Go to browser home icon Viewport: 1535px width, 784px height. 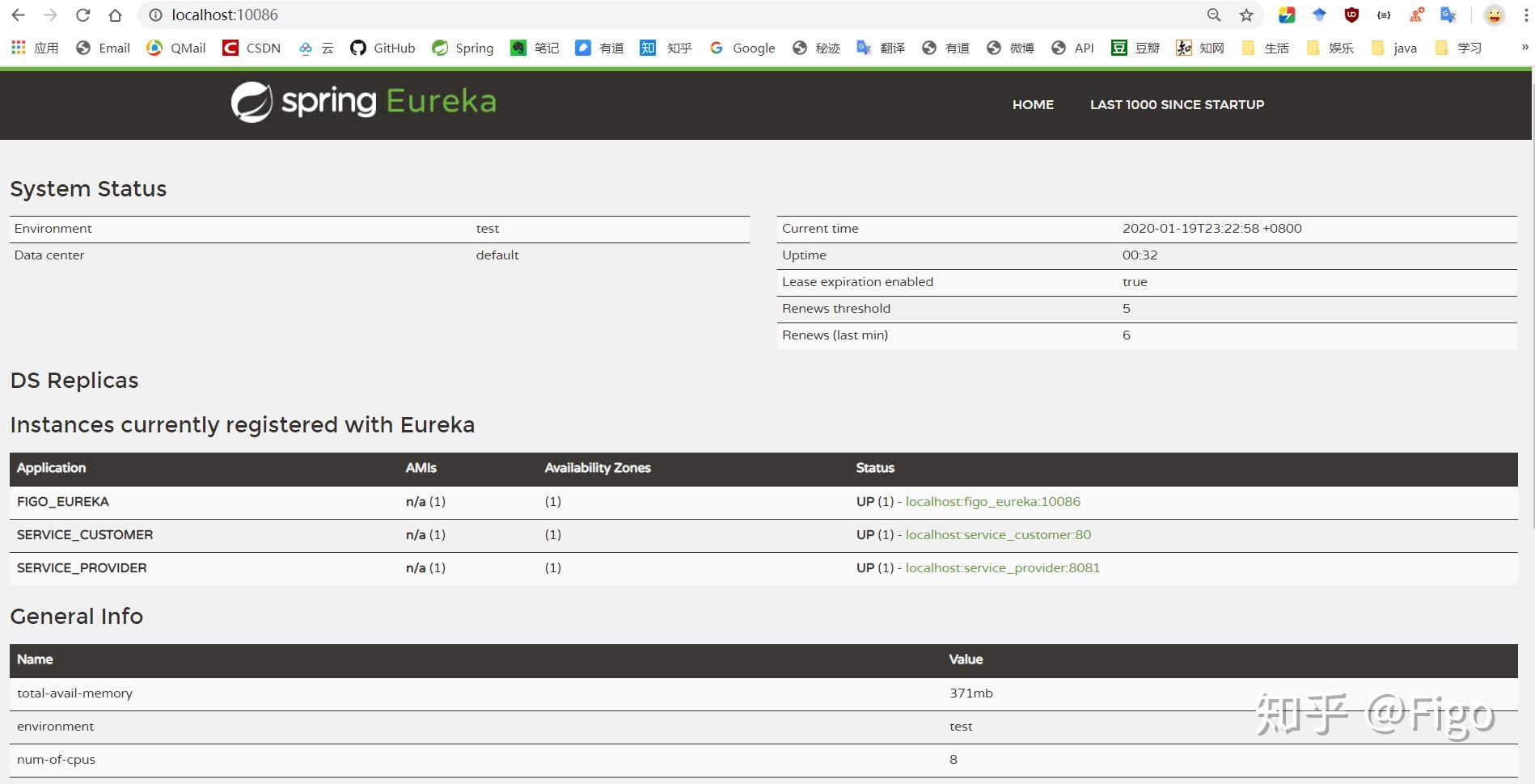click(x=116, y=15)
